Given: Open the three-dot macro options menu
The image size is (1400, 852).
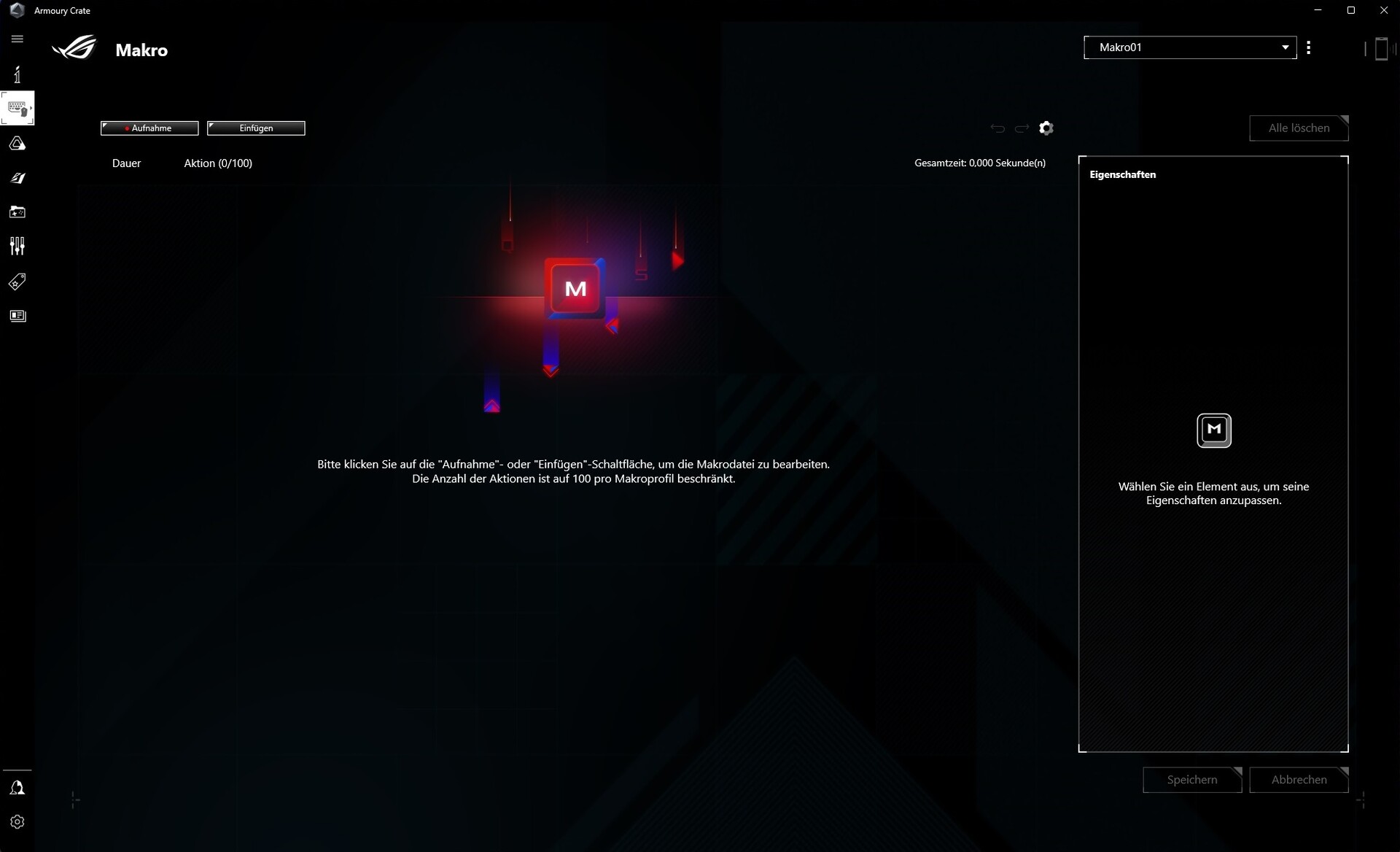Looking at the screenshot, I should pos(1309,47).
